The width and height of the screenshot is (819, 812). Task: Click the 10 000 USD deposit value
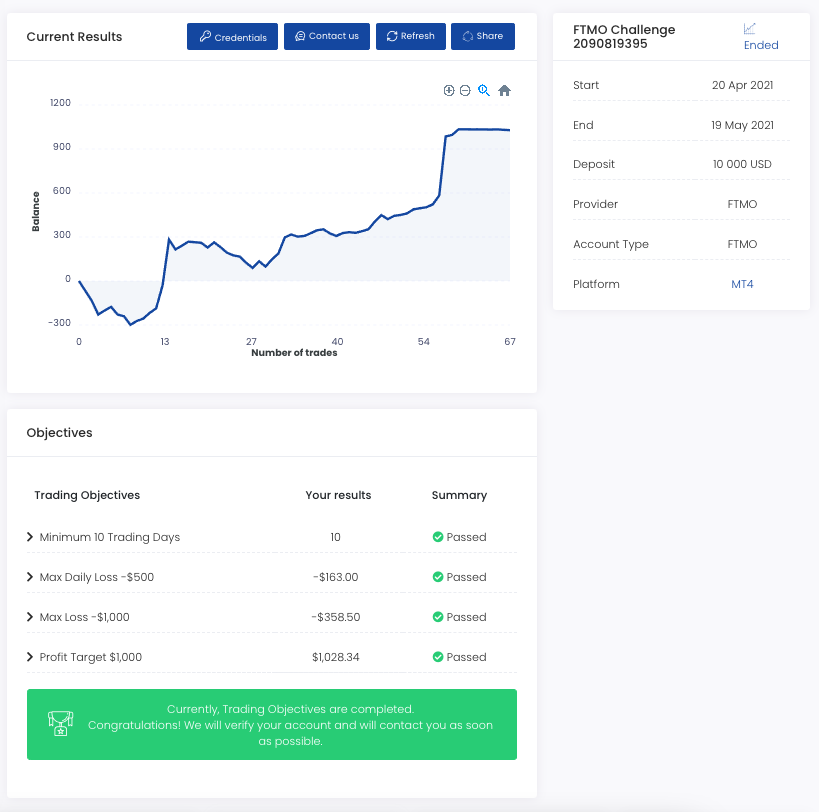point(742,164)
